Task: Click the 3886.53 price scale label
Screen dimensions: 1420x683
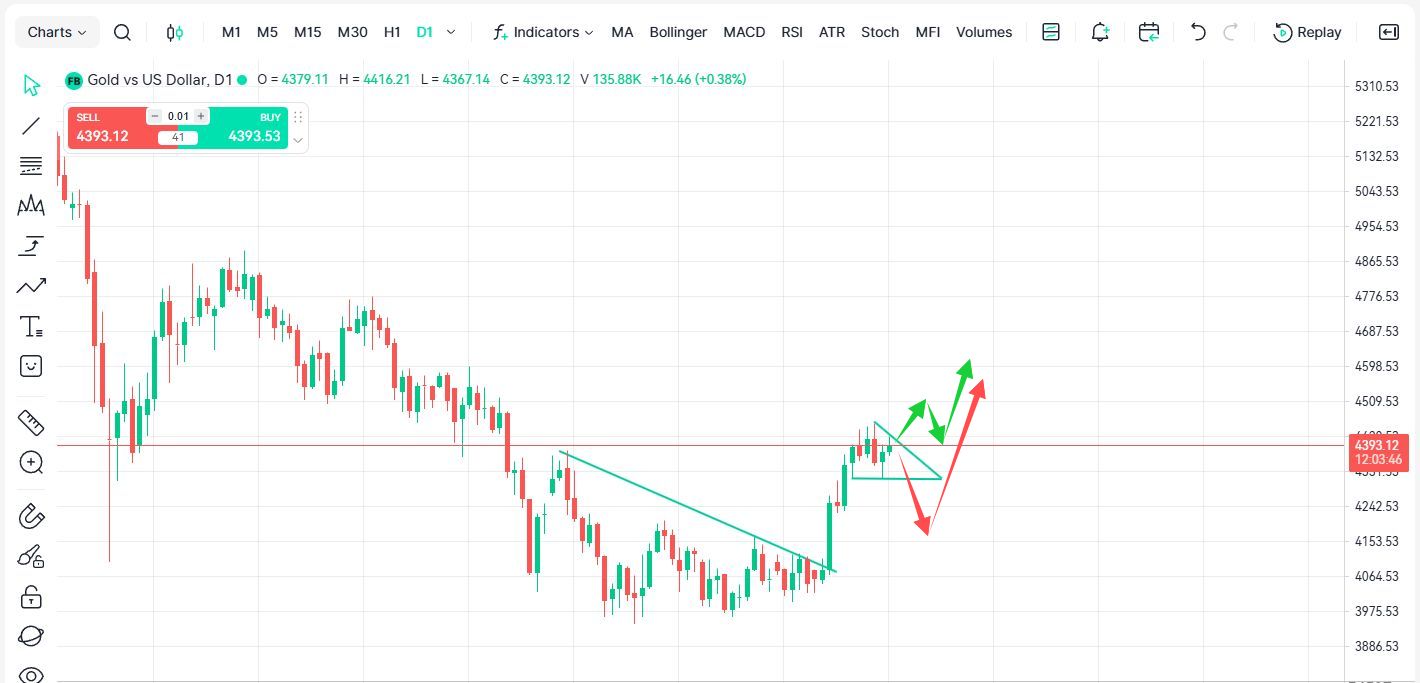Action: pos(1376,646)
